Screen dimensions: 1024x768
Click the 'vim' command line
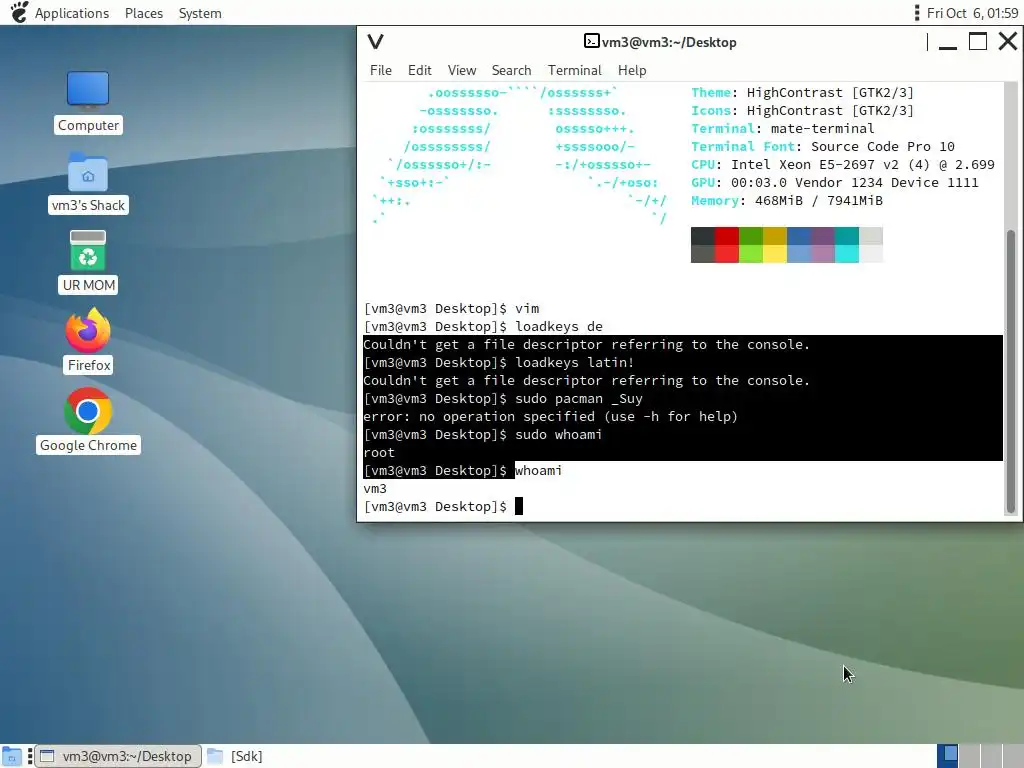point(451,308)
